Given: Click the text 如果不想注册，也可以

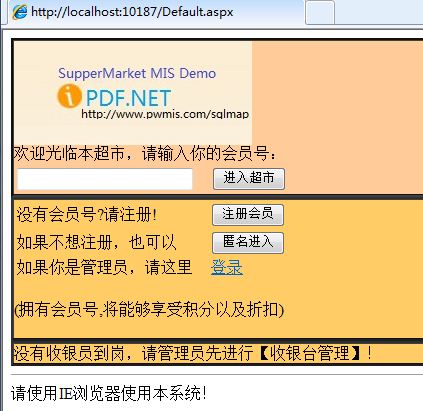Looking at the screenshot, I should (96, 242).
